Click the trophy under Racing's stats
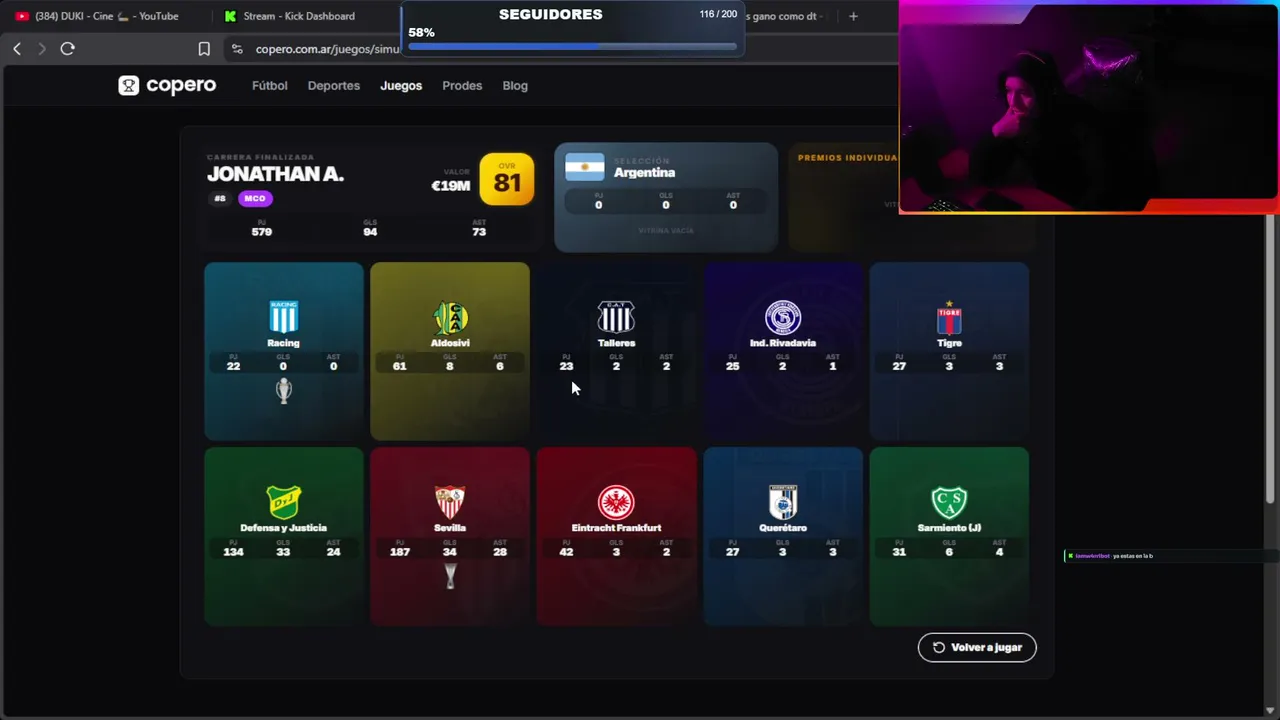This screenshot has height=720, width=1280. click(284, 391)
